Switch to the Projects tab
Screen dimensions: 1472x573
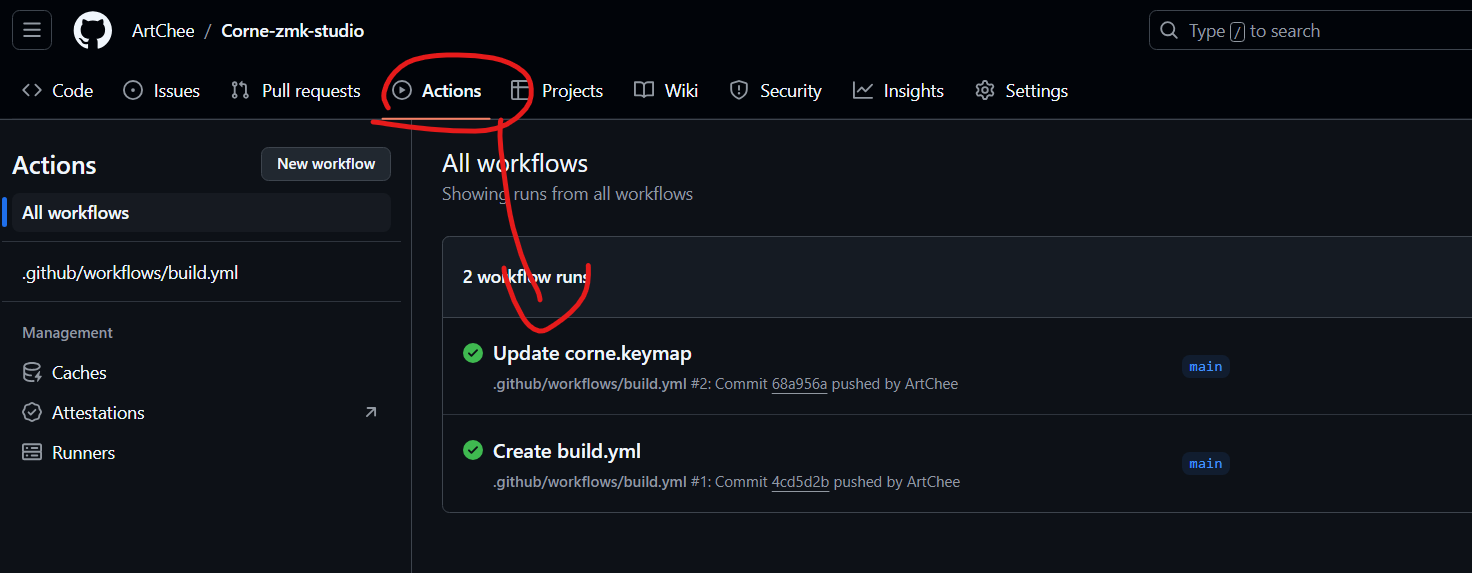point(556,91)
